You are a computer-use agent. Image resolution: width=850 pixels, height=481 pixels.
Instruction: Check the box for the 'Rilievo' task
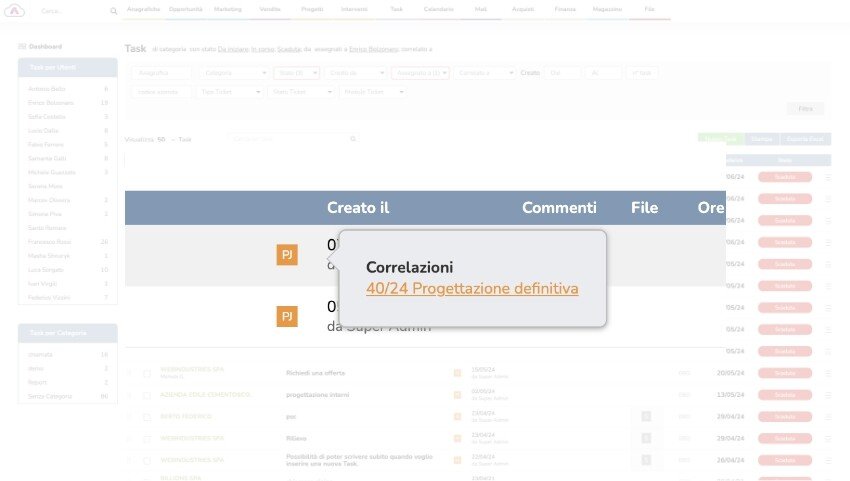(146, 438)
